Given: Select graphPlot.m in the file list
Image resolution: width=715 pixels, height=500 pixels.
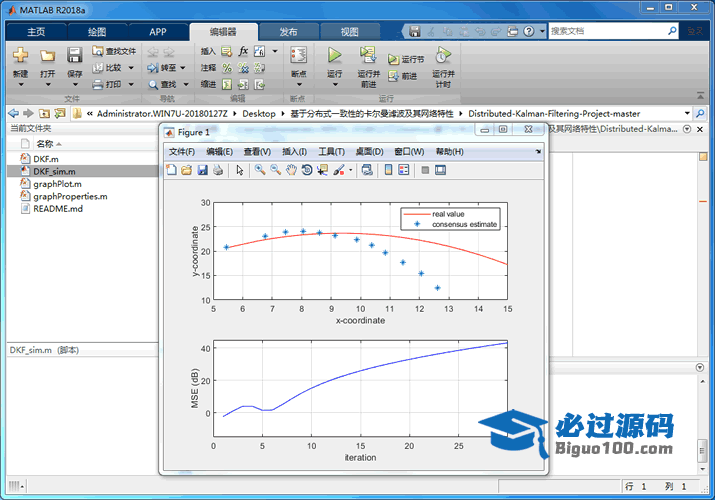Looking at the screenshot, I should (57, 184).
